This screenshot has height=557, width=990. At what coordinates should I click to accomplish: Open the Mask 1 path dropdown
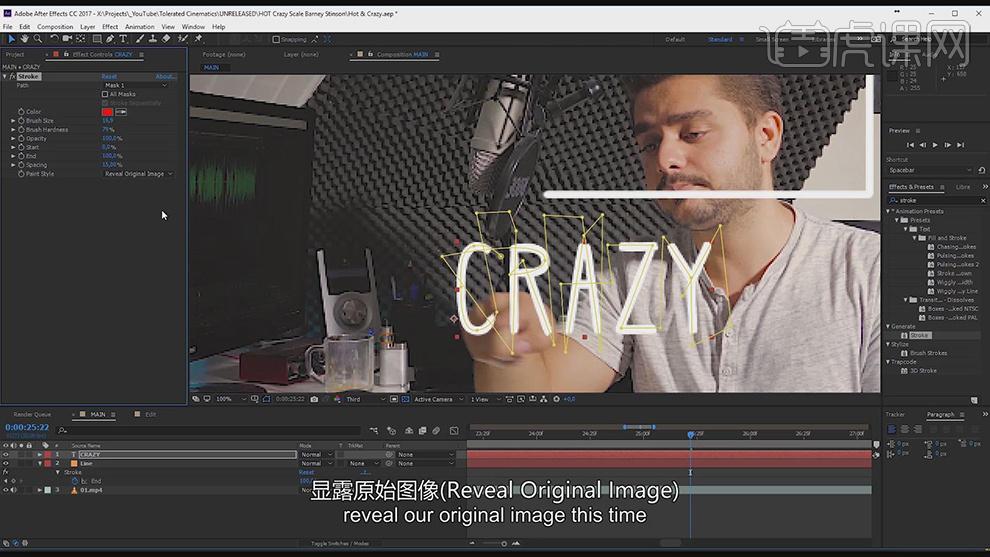(x=135, y=85)
